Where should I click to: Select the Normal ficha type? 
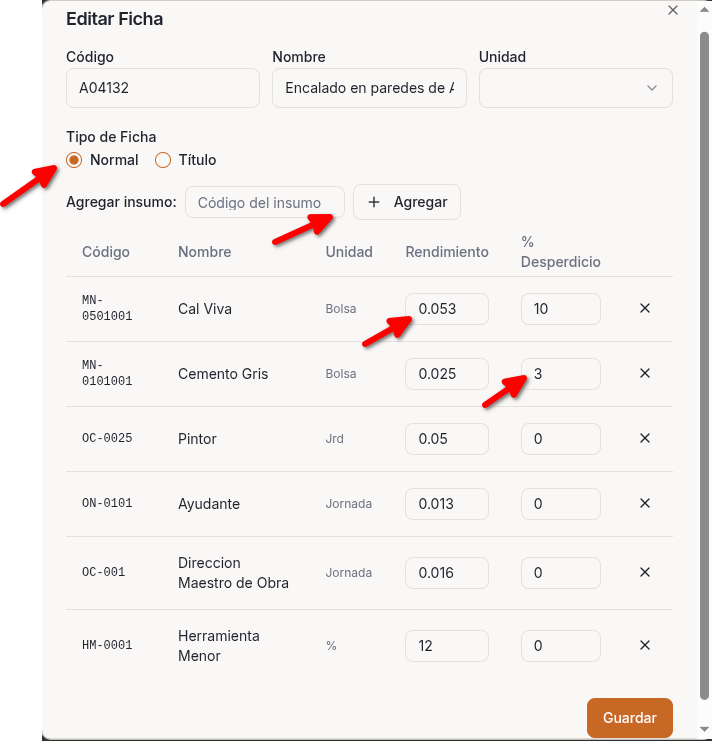coord(74,160)
